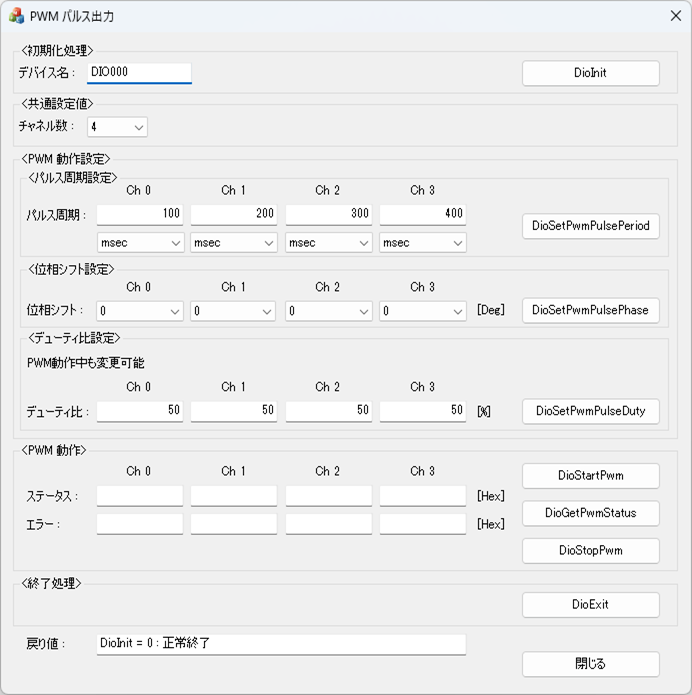The image size is (692, 695).
Task: Click the Ch 0 パルス周期 input field
Action: pyautogui.click(x=140, y=214)
